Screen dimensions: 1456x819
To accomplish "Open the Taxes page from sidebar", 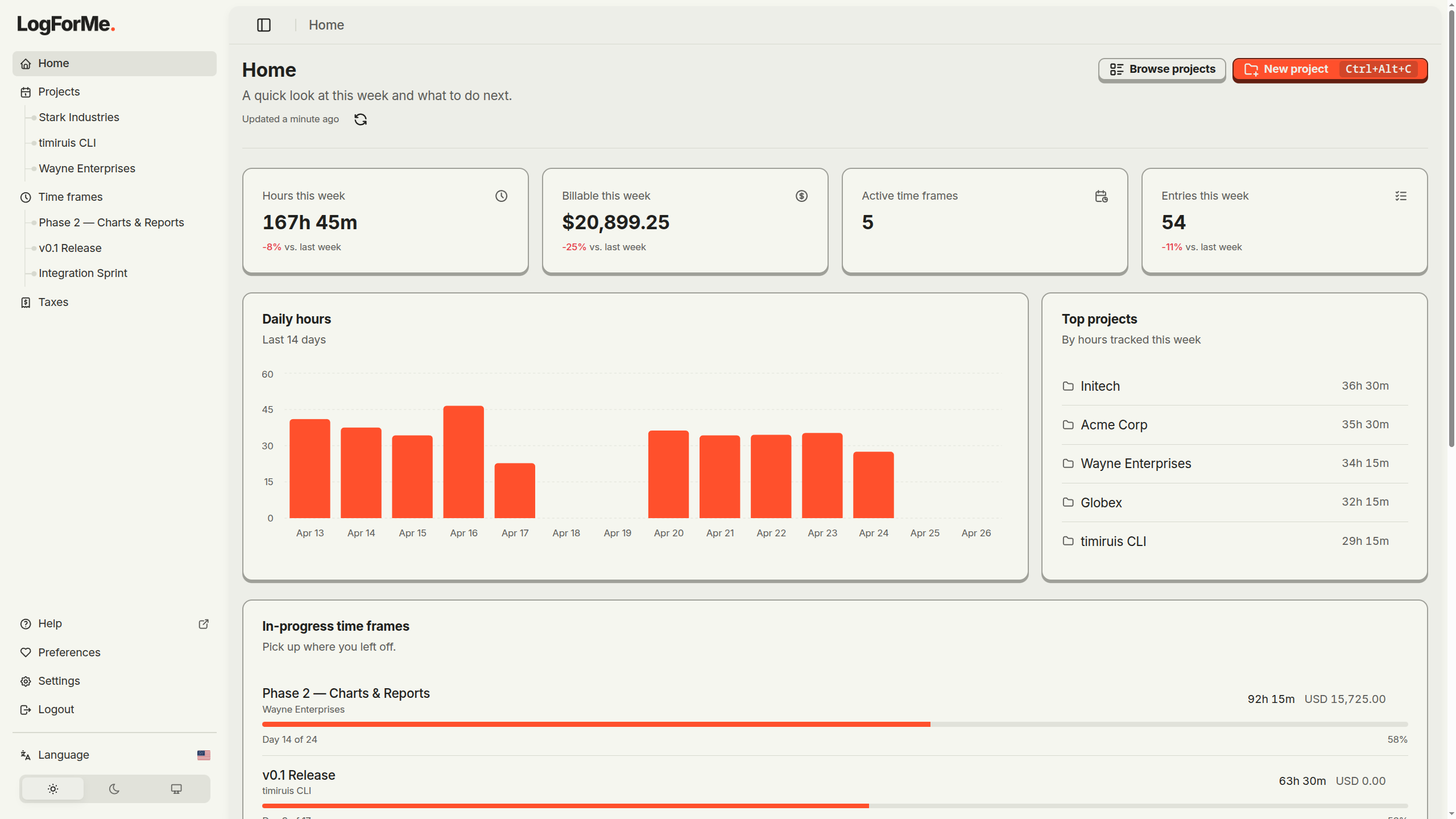I will (x=53, y=302).
